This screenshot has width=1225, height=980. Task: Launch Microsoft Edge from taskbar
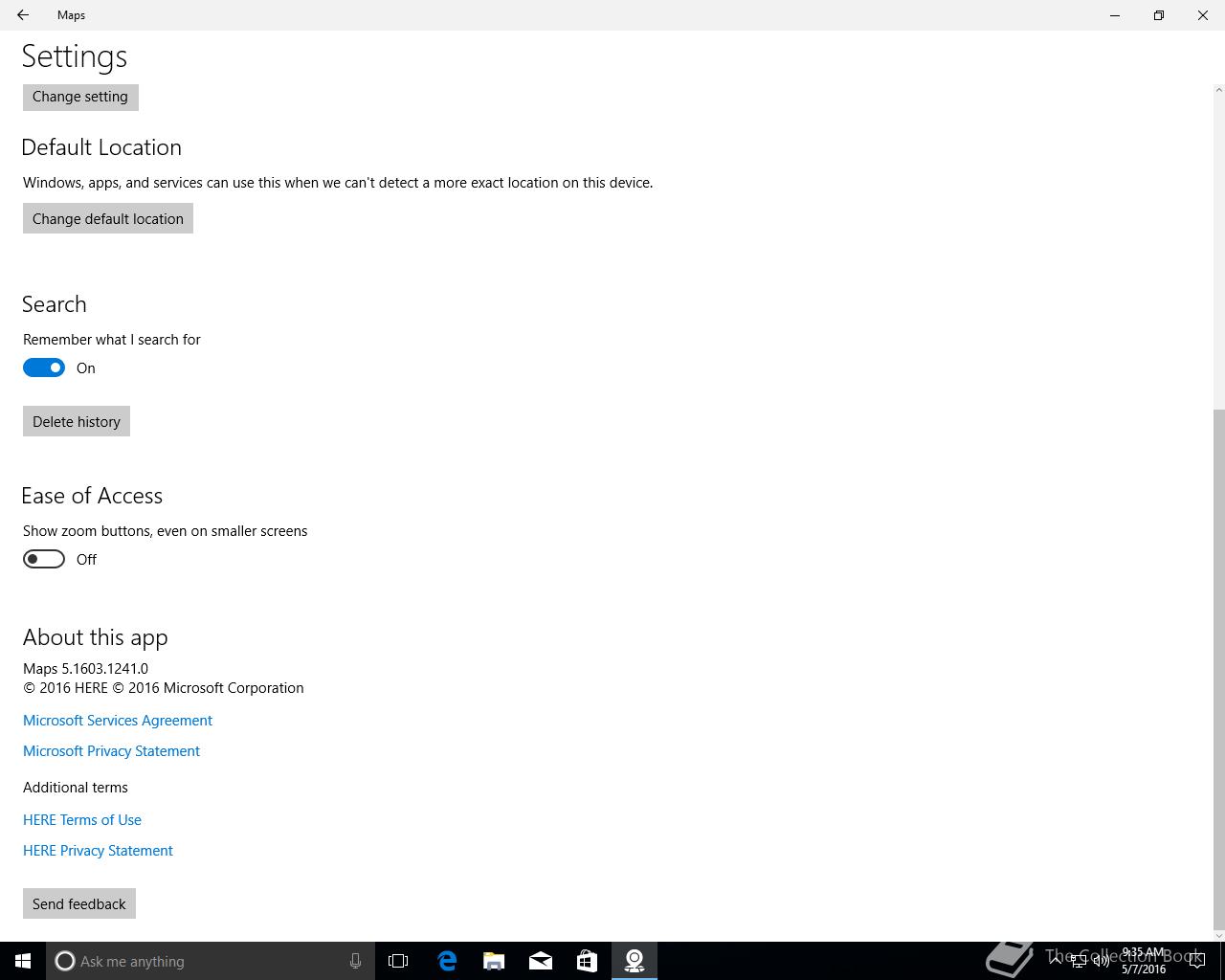(447, 961)
